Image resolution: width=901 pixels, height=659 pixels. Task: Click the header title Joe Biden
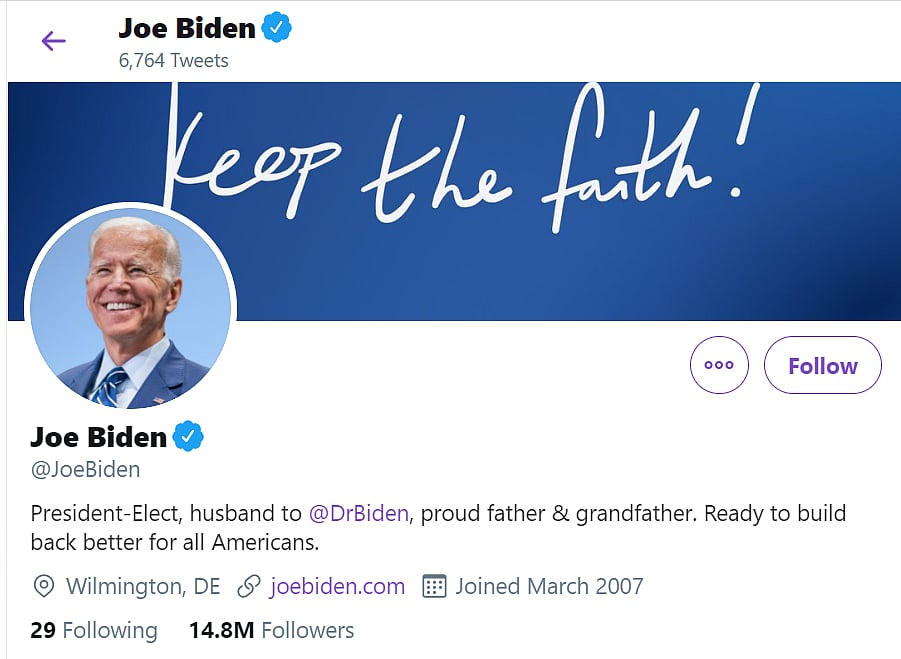pos(187,28)
